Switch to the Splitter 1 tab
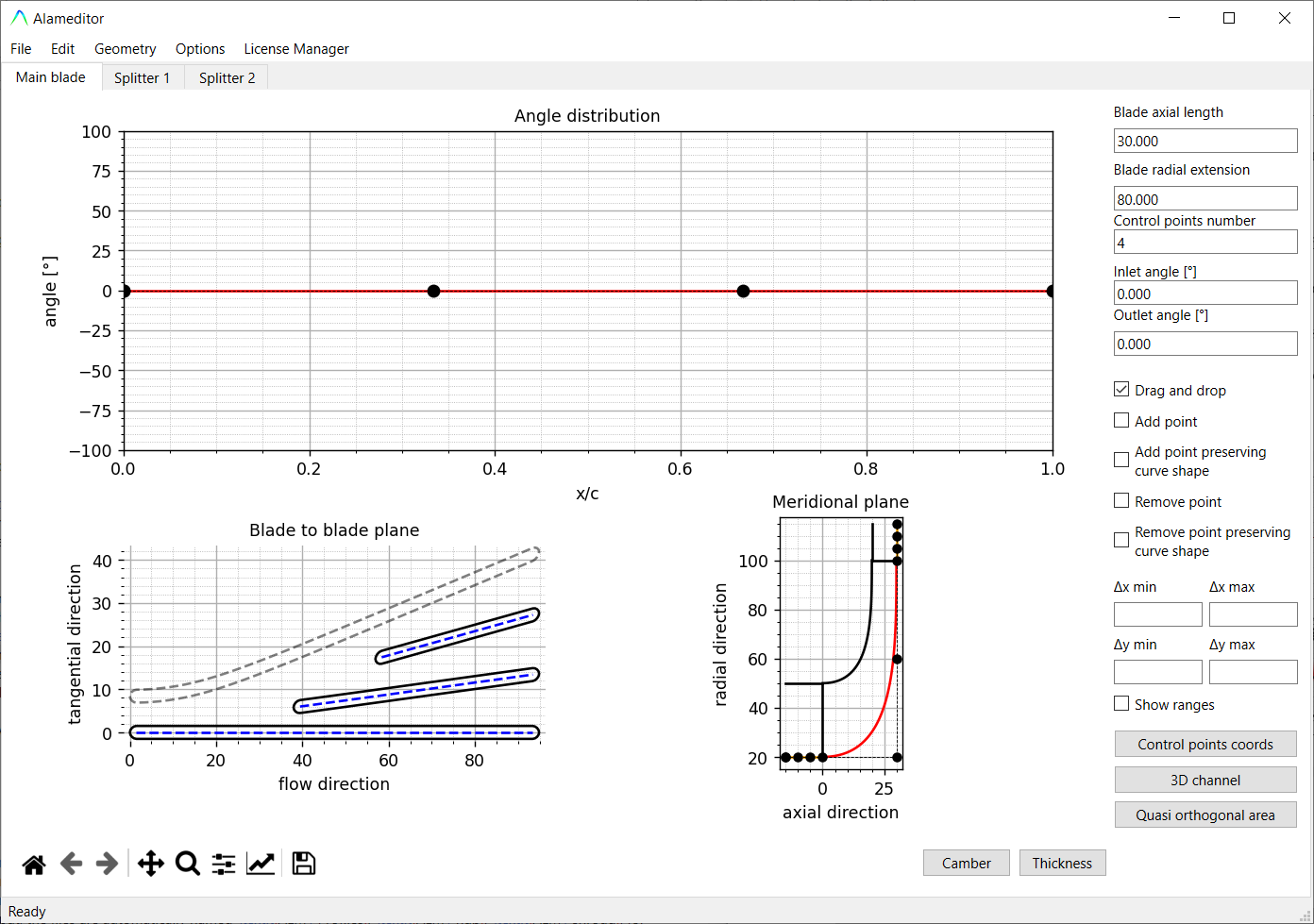 pos(142,77)
